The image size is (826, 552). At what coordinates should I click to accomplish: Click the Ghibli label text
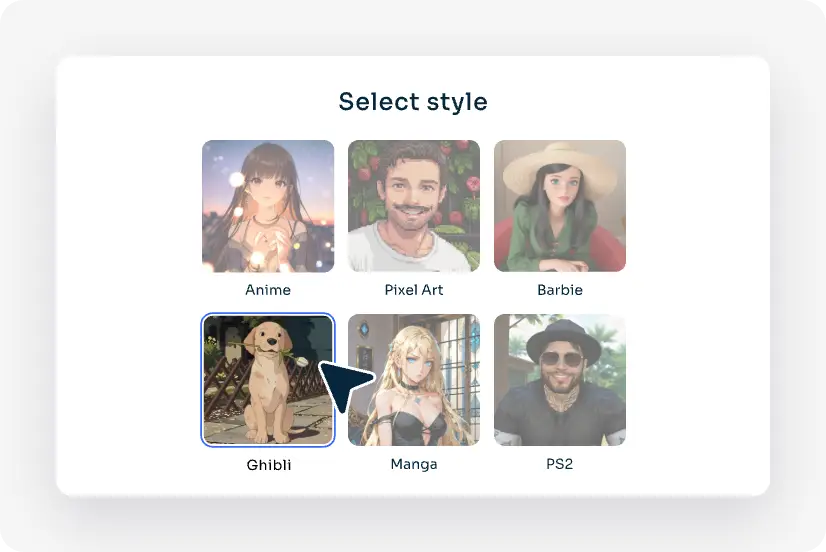point(269,465)
